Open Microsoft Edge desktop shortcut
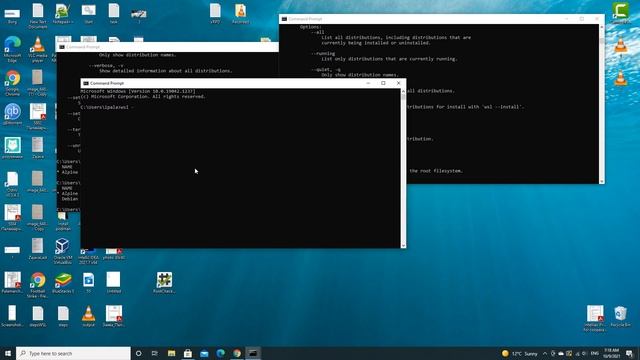640x360 pixels. pyautogui.click(x=12, y=49)
